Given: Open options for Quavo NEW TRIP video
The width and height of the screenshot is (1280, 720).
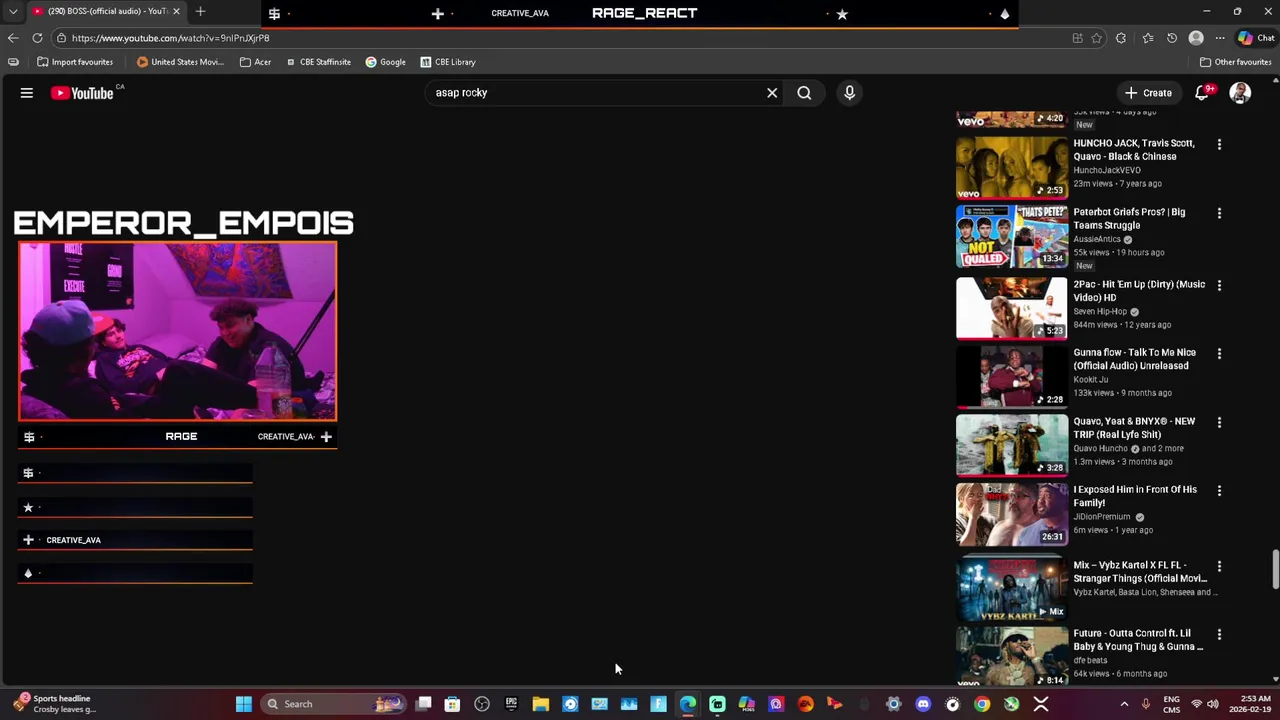Looking at the screenshot, I should tap(1219, 422).
